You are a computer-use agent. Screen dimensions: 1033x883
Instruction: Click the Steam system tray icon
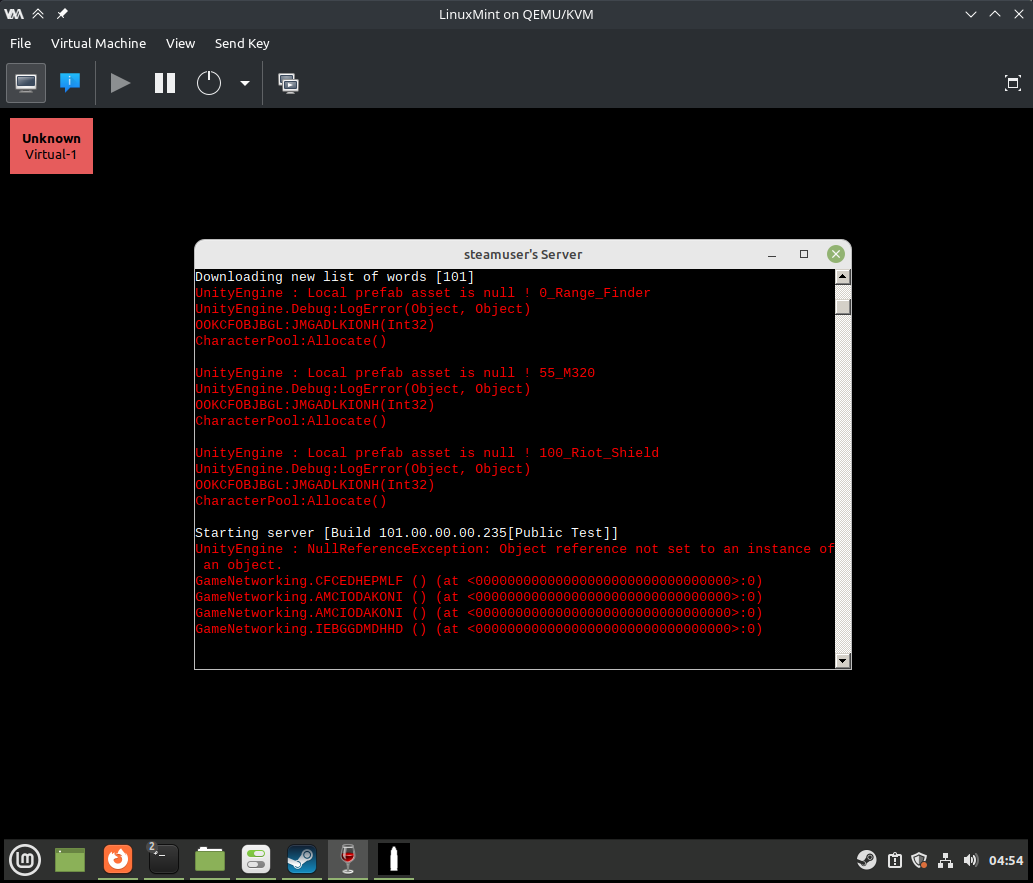[866, 860]
